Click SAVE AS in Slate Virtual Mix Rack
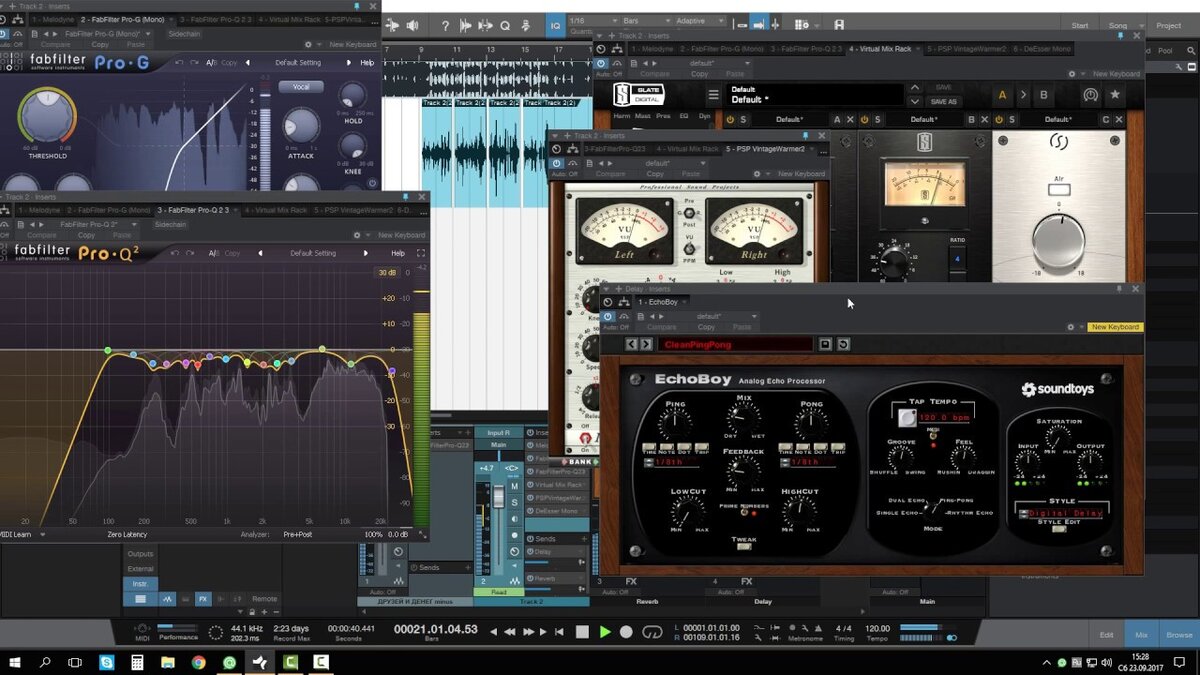 (x=943, y=102)
